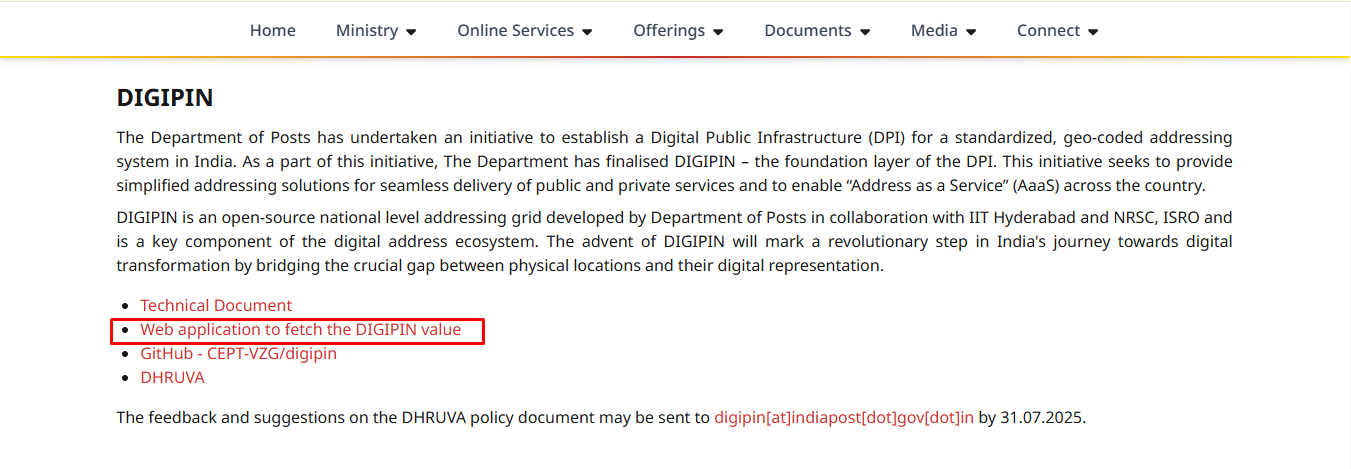This screenshot has width=1351, height=469.
Task: Click the digipin[at]indiapost[dot]gov[dot]in email link
Action: click(844, 417)
